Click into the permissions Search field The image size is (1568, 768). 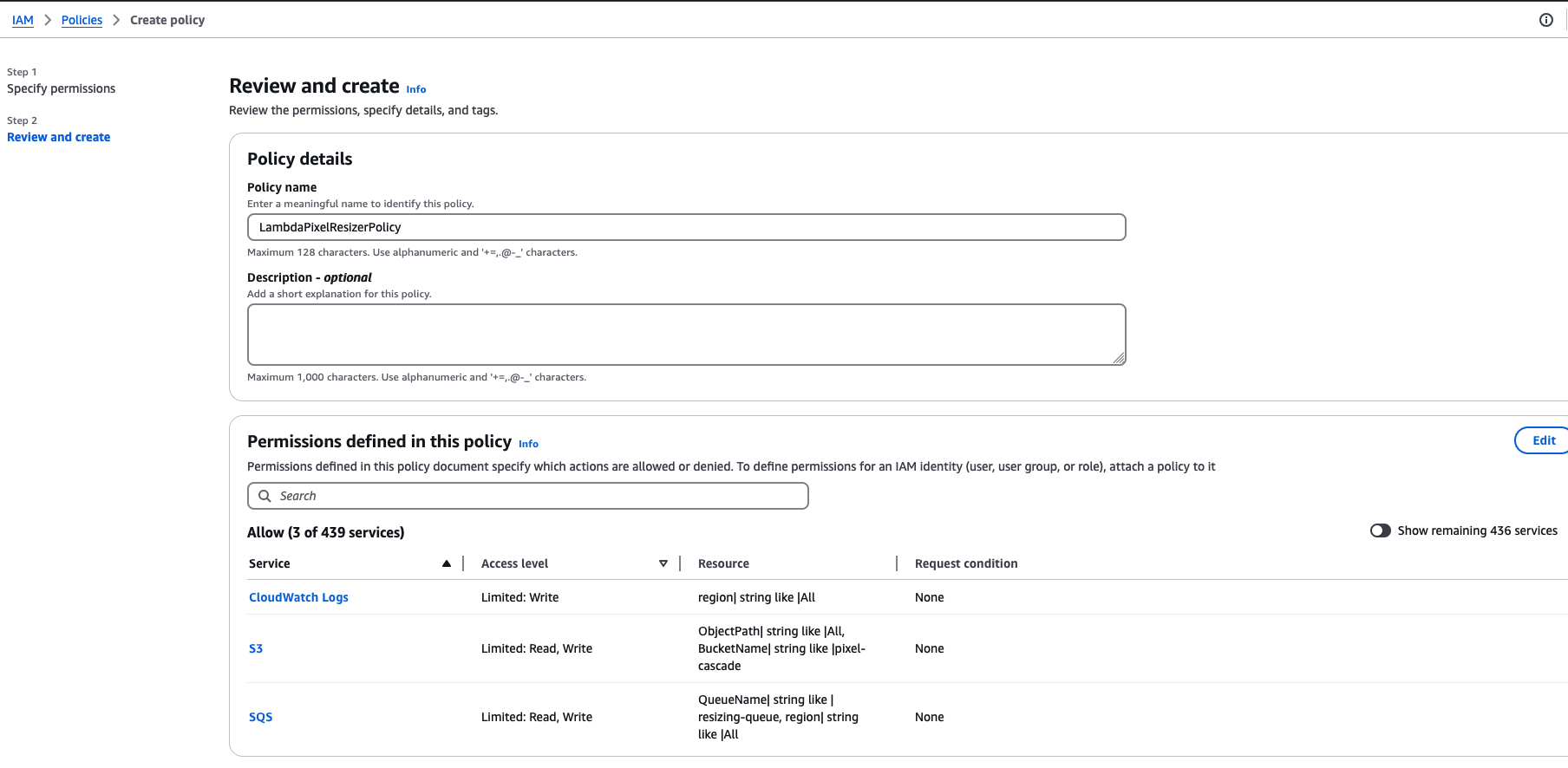(x=527, y=496)
